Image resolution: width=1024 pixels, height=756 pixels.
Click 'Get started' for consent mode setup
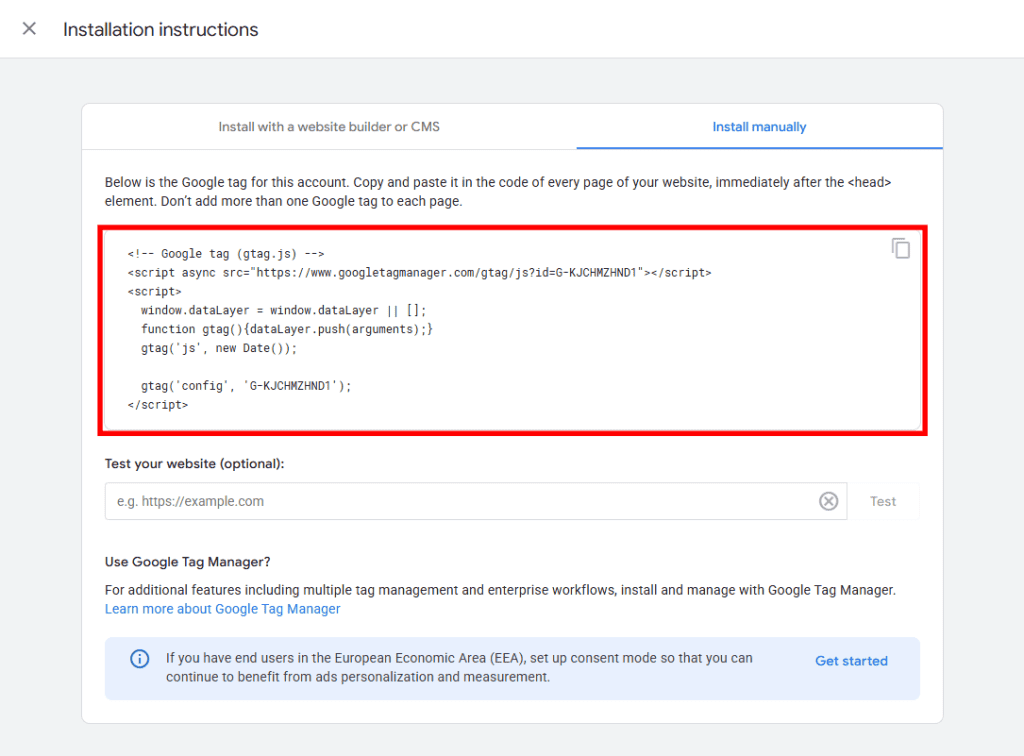coord(851,661)
